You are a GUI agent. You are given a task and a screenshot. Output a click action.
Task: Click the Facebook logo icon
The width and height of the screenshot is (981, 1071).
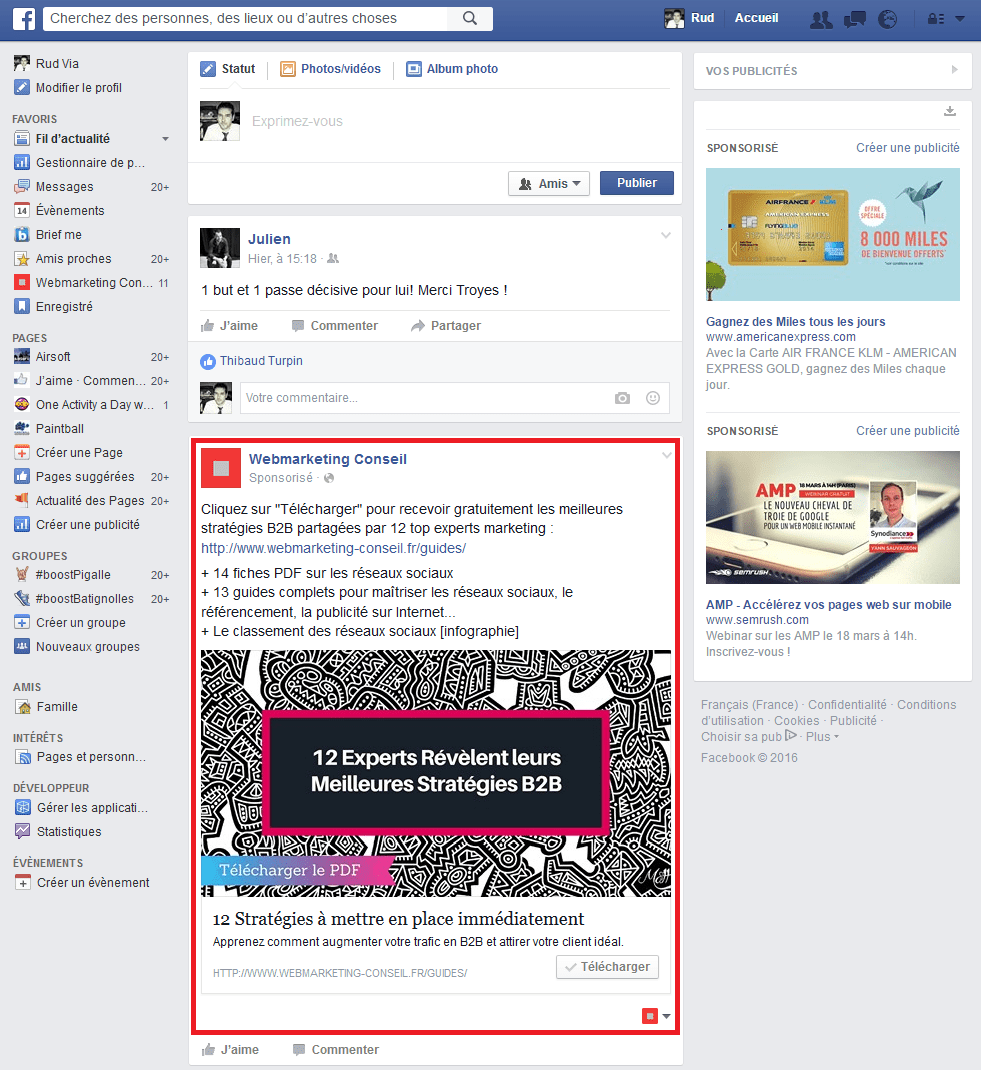pos(22,17)
